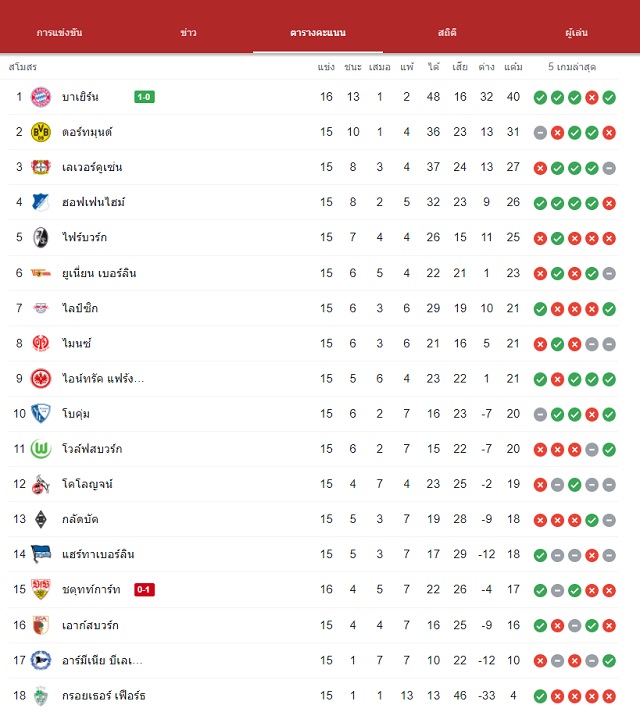This screenshot has height=719, width=640.
Task: Click the Bayern Munich club crest
Action: point(40,97)
